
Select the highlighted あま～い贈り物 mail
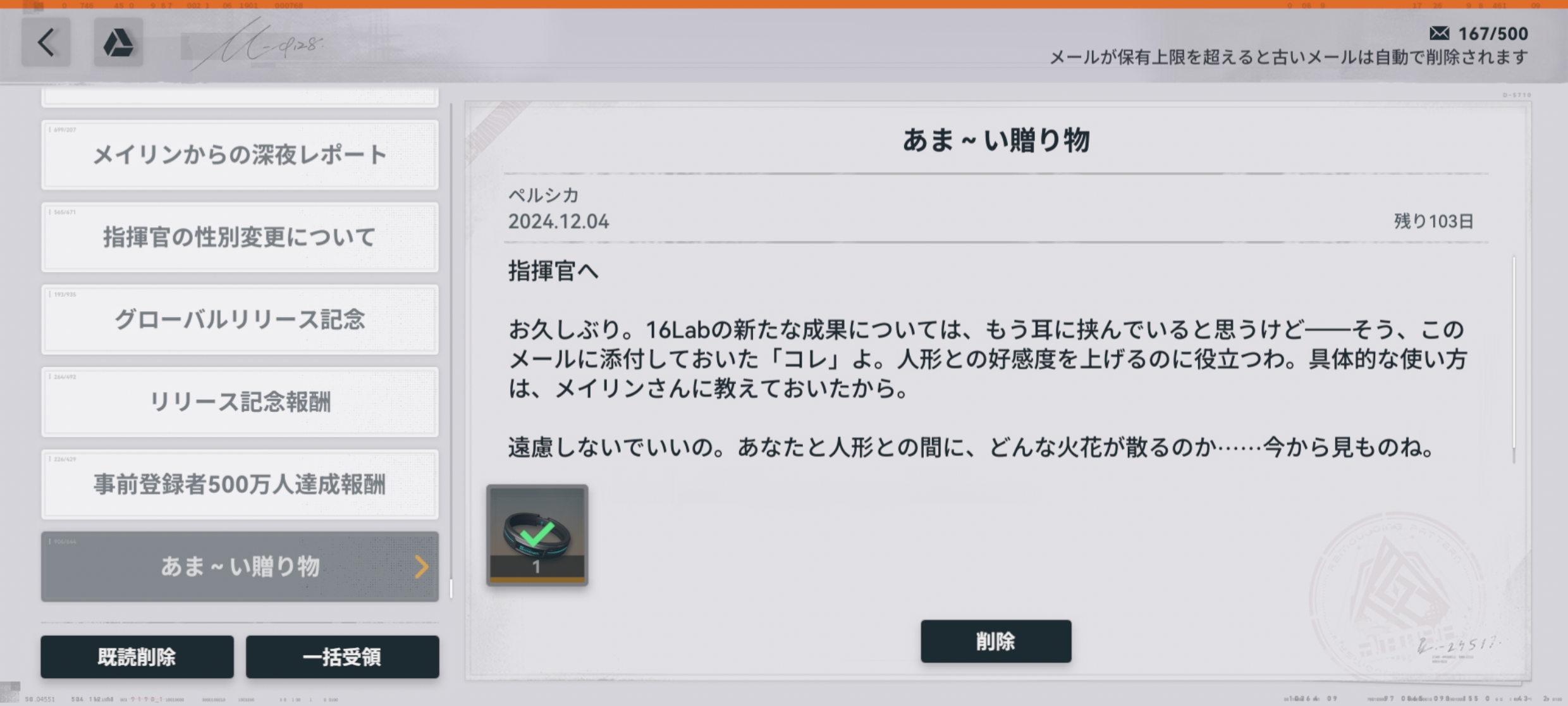click(240, 567)
